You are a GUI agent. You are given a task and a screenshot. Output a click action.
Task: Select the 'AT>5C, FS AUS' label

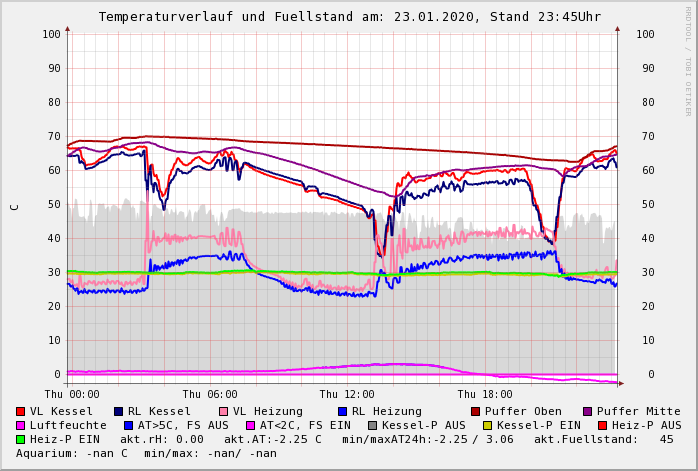183,426
